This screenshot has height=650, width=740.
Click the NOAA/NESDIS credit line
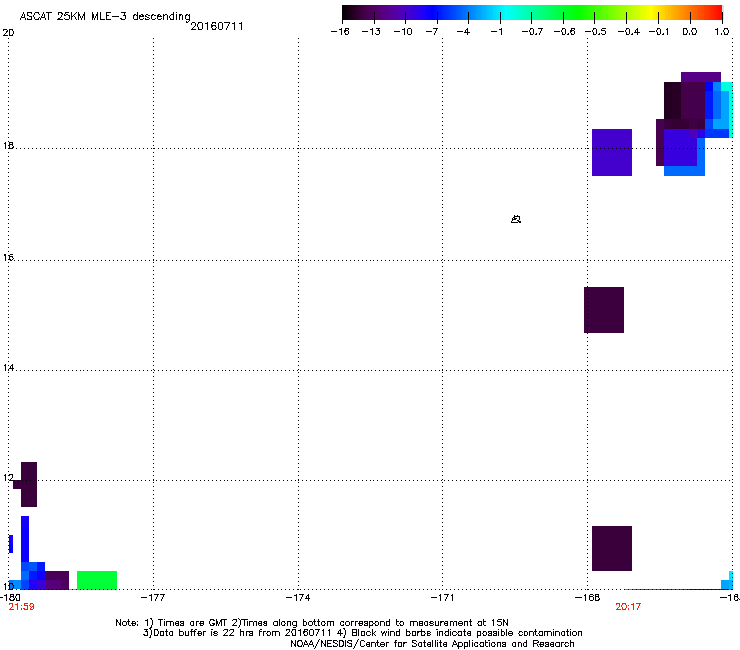tap(432, 644)
